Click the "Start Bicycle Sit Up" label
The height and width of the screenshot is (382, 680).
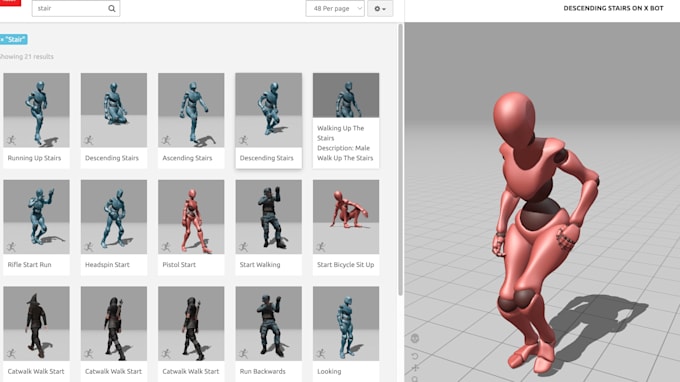[345, 264]
